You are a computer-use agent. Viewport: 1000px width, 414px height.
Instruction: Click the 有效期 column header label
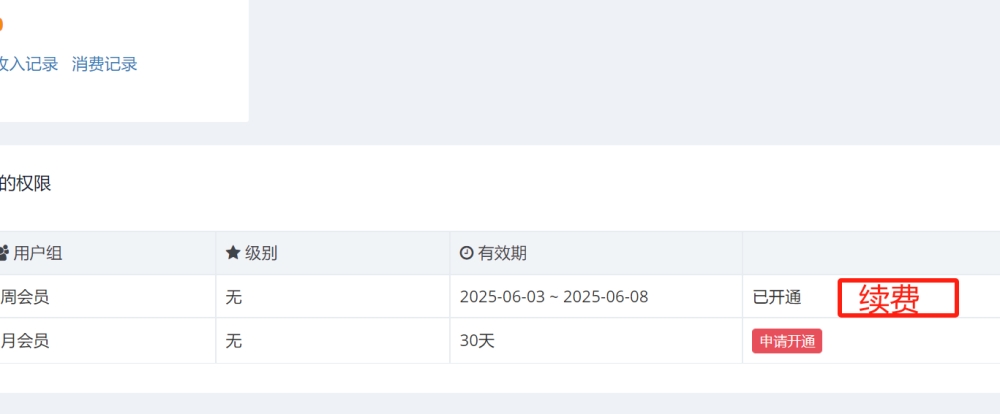click(x=502, y=253)
